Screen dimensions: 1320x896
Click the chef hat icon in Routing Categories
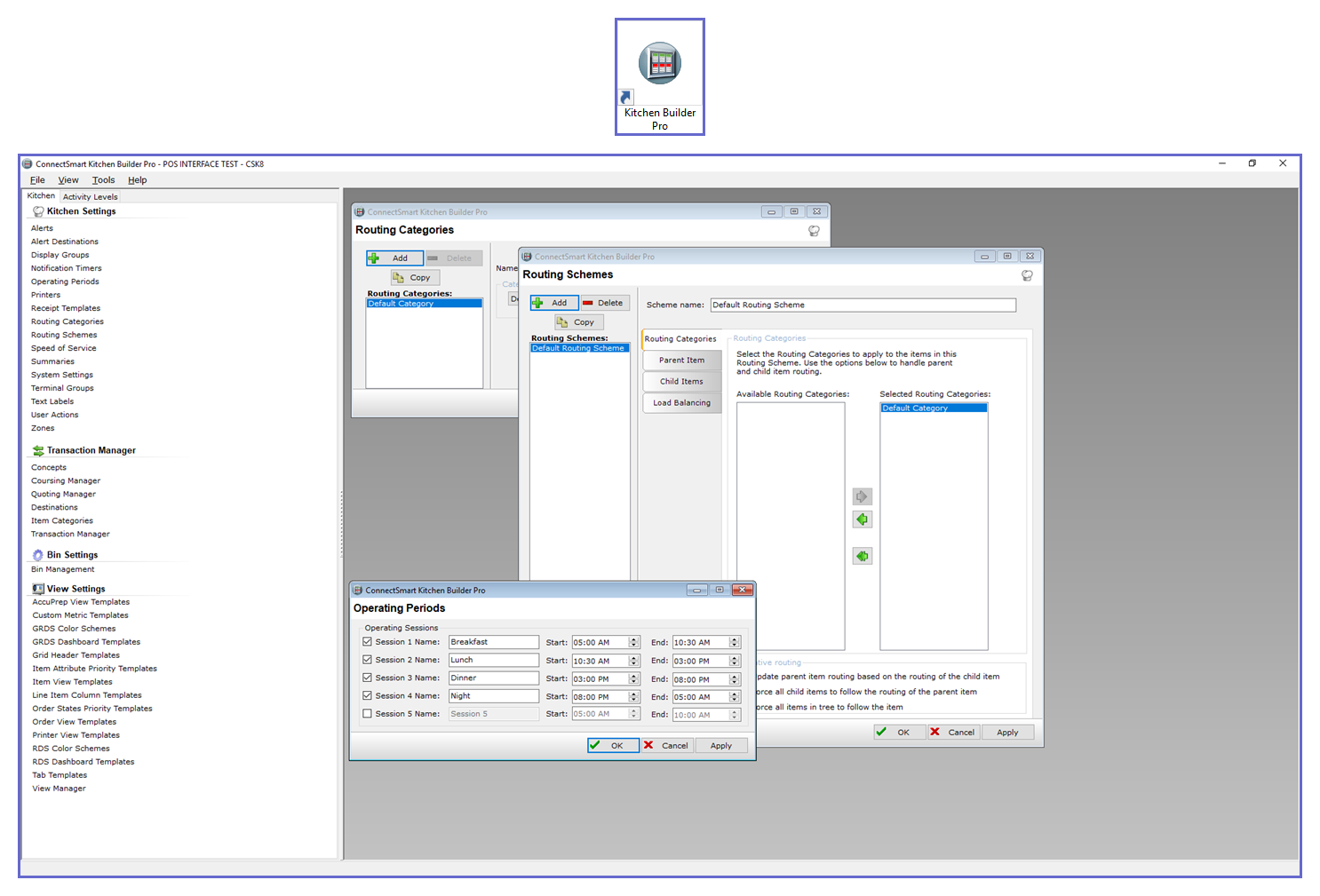click(814, 231)
